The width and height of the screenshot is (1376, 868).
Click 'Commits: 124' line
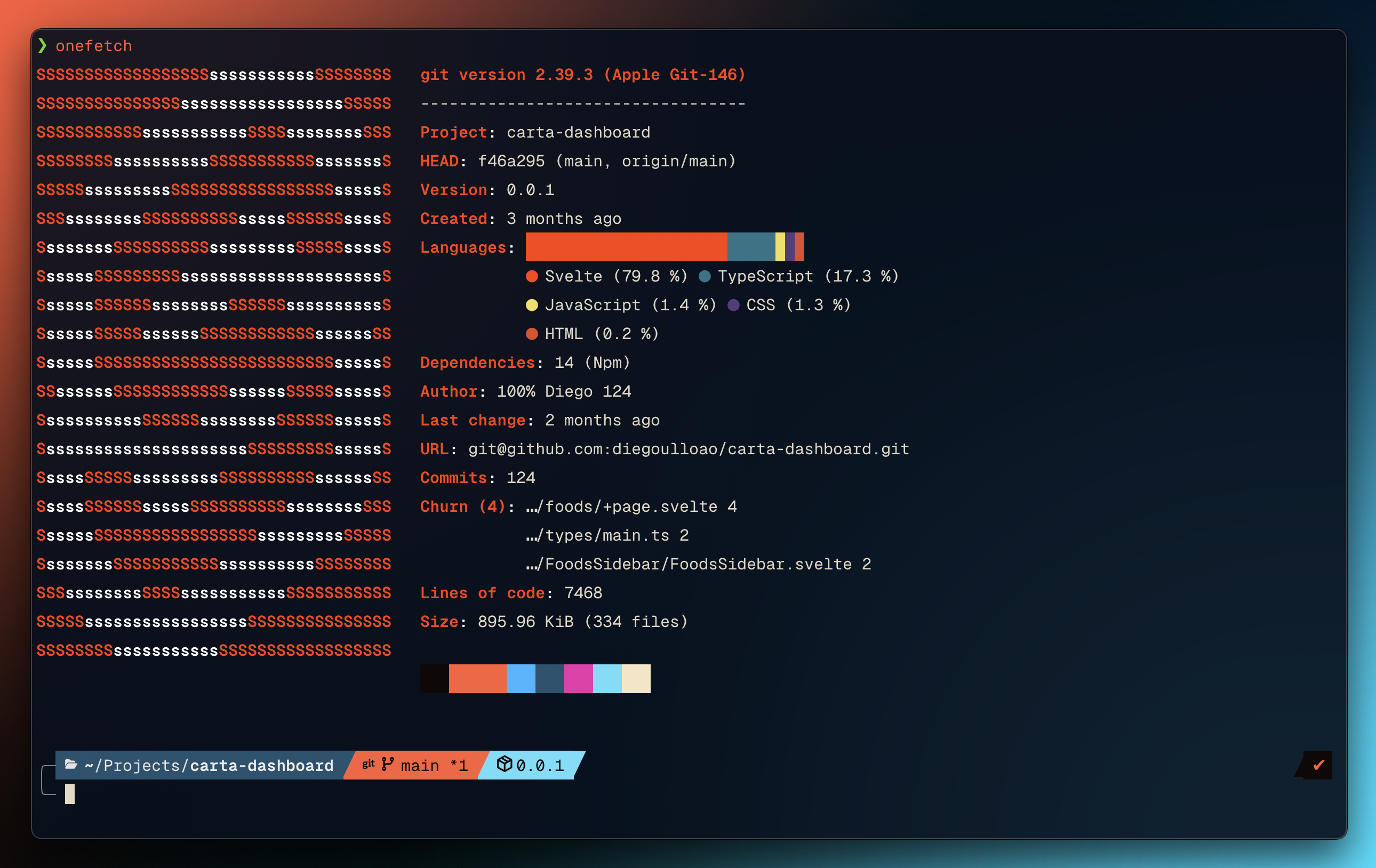coord(478,478)
